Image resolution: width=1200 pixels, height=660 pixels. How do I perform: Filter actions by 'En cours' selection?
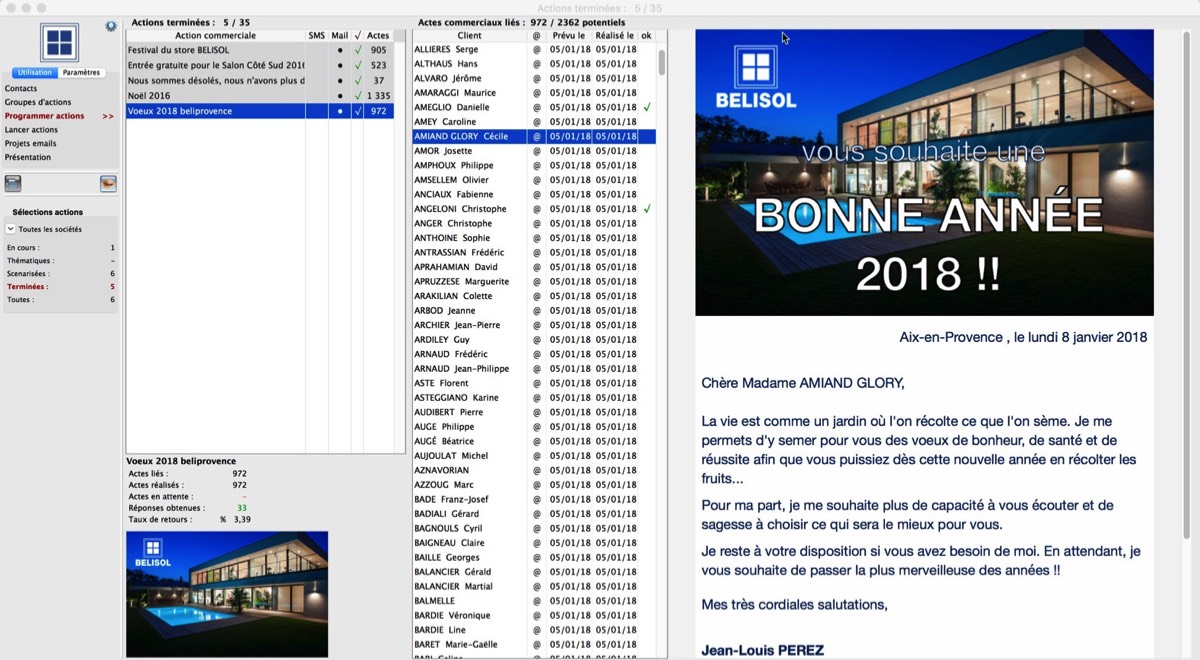[x=22, y=247]
